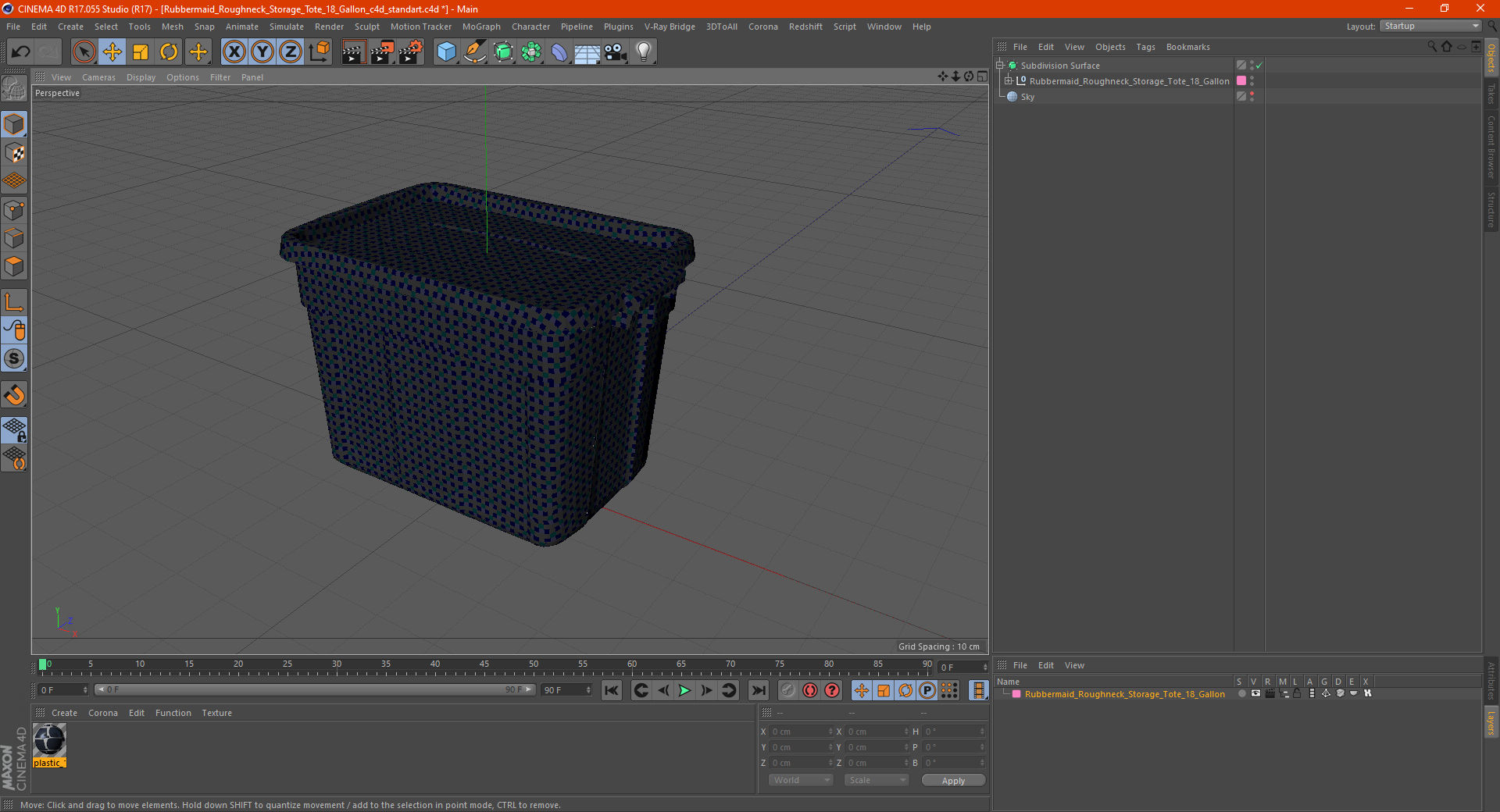The image size is (1500, 812).
Task: Open the material manager Function menu
Action: point(173,713)
